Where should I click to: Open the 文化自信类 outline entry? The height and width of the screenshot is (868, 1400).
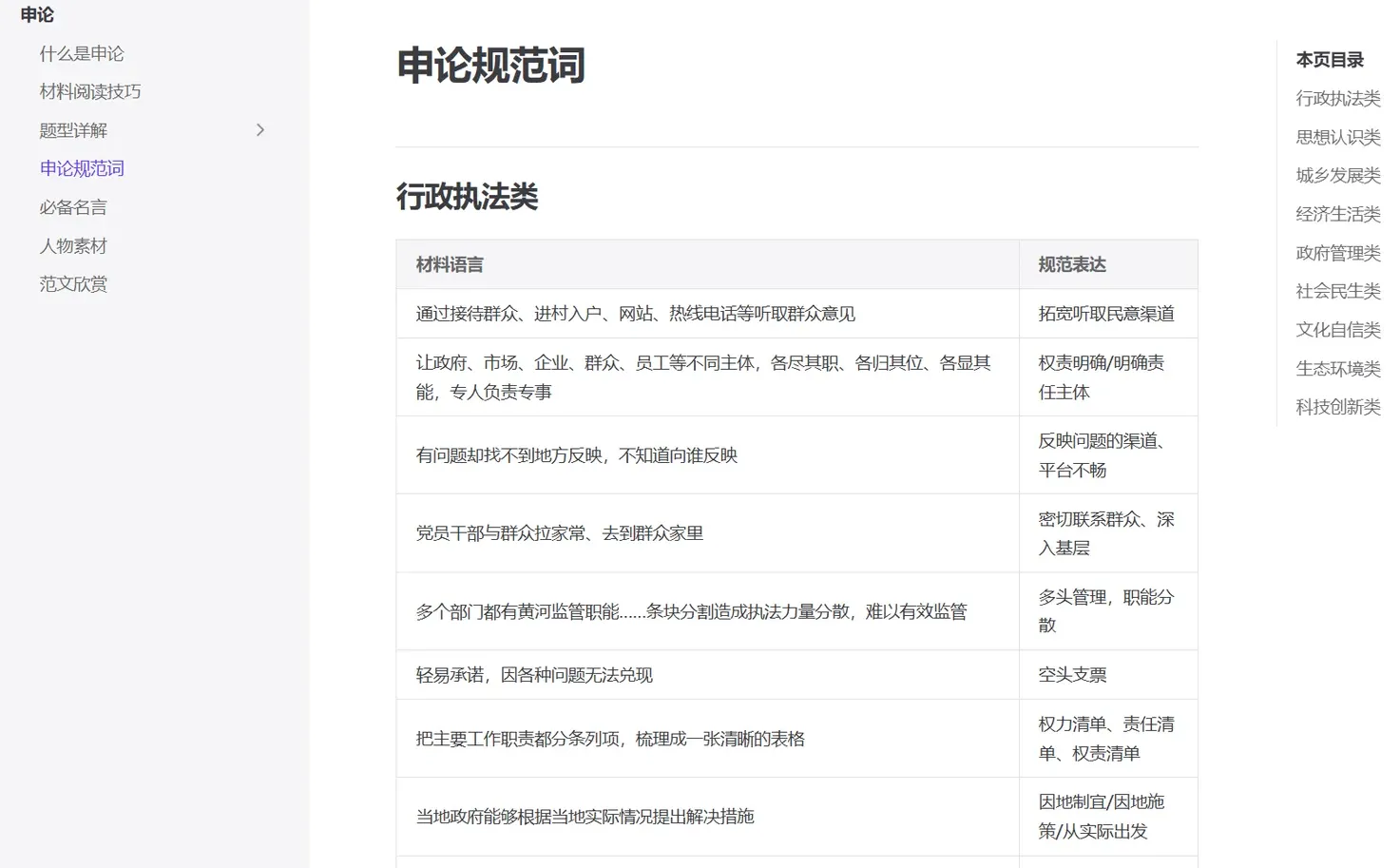coord(1337,330)
